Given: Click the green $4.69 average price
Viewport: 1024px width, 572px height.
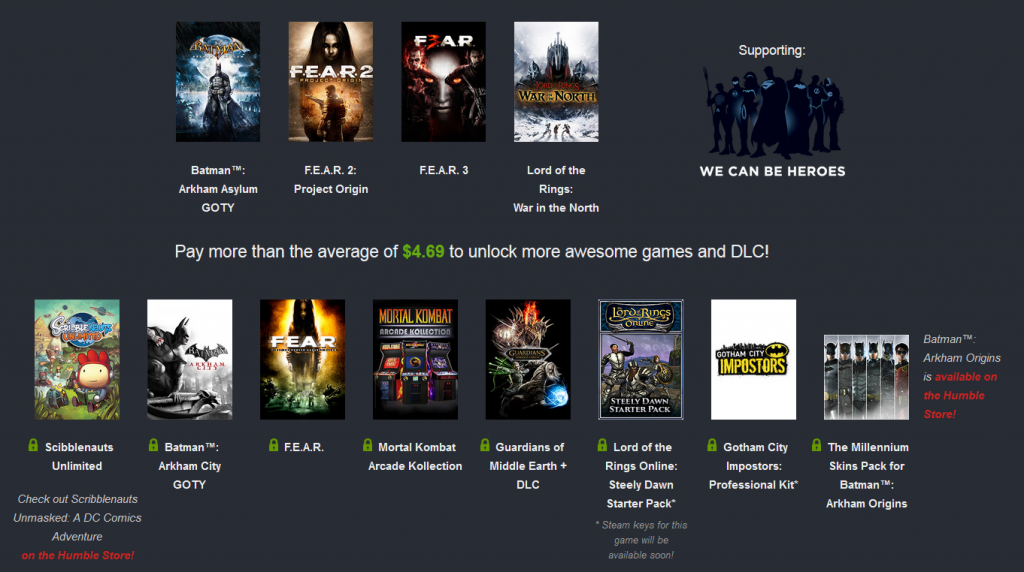Looking at the screenshot, I should tap(423, 252).
